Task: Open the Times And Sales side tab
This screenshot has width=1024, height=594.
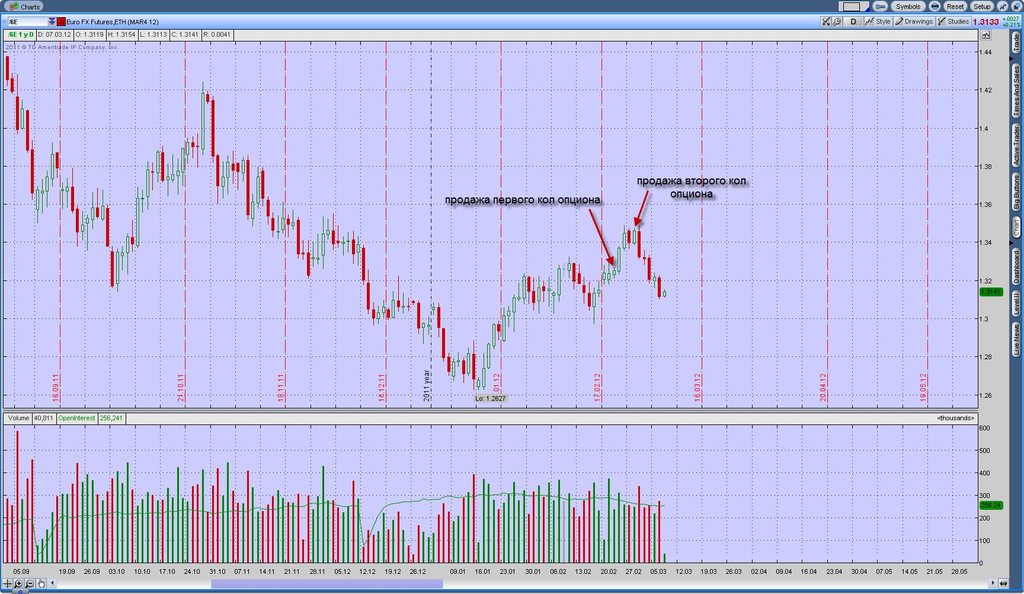Action: (x=1016, y=91)
